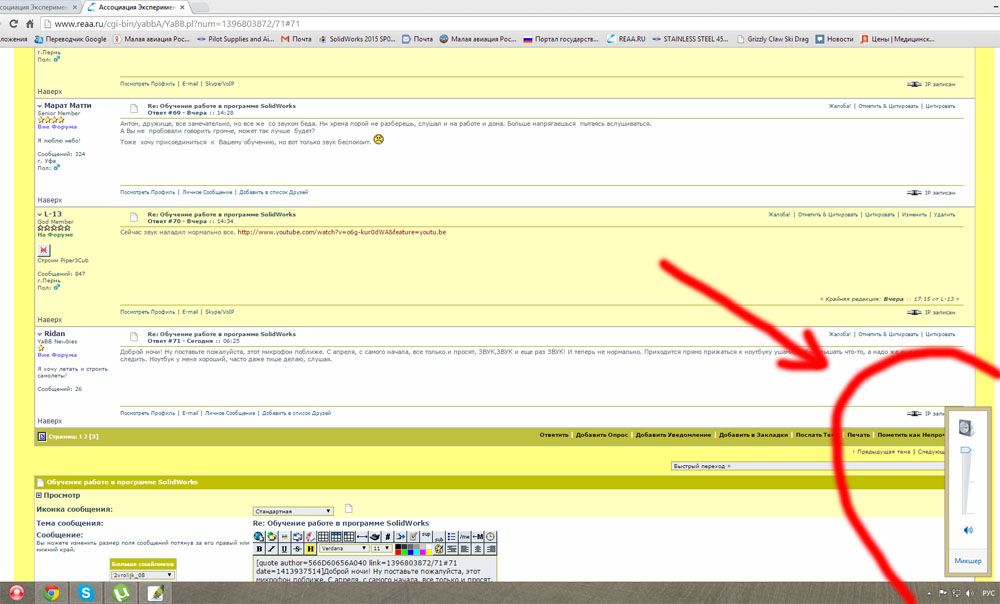
Task: Insert bulleted list in message editor
Action: 452,536
